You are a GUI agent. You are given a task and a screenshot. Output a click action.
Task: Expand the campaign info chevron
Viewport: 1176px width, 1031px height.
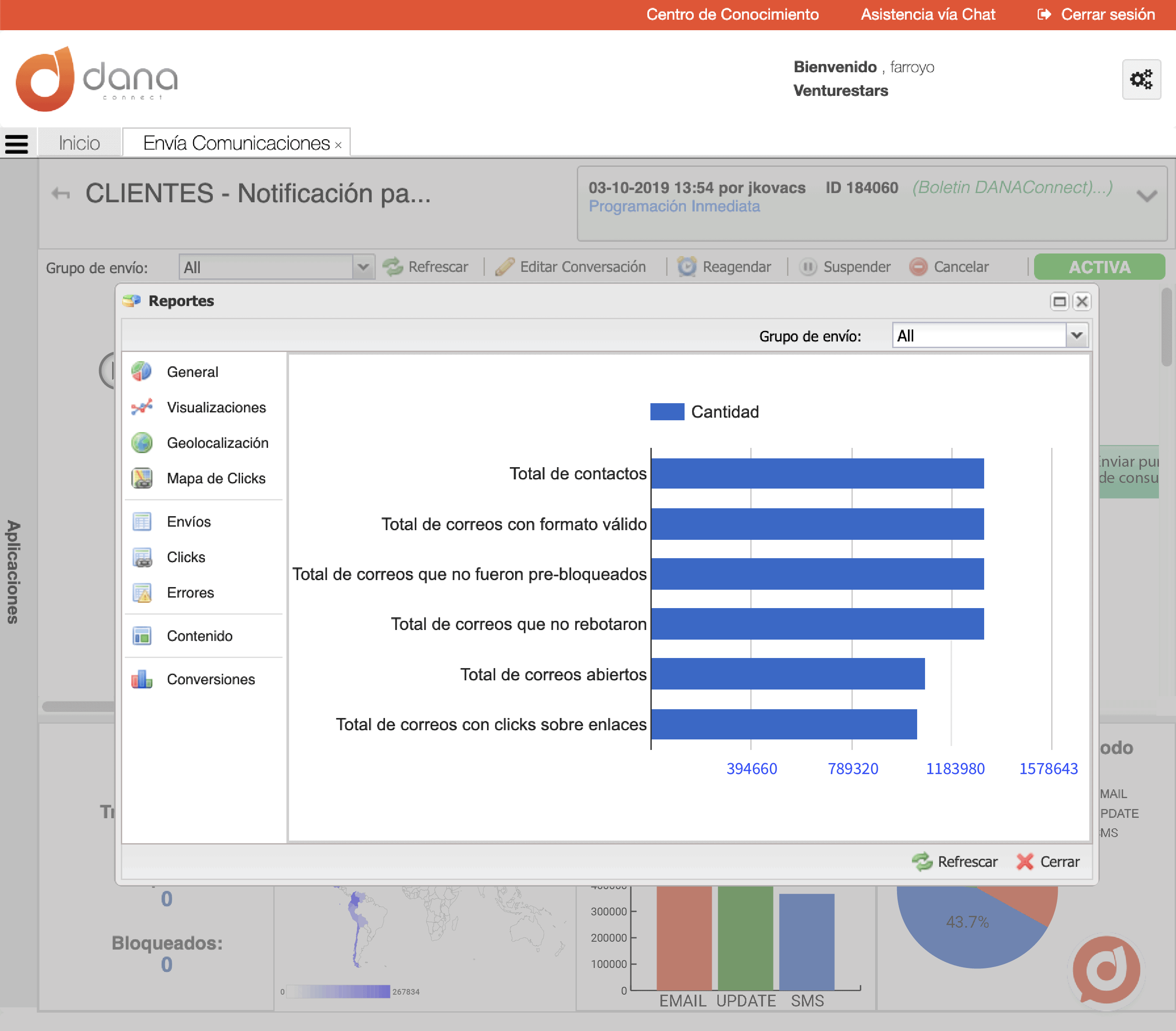click(1147, 196)
